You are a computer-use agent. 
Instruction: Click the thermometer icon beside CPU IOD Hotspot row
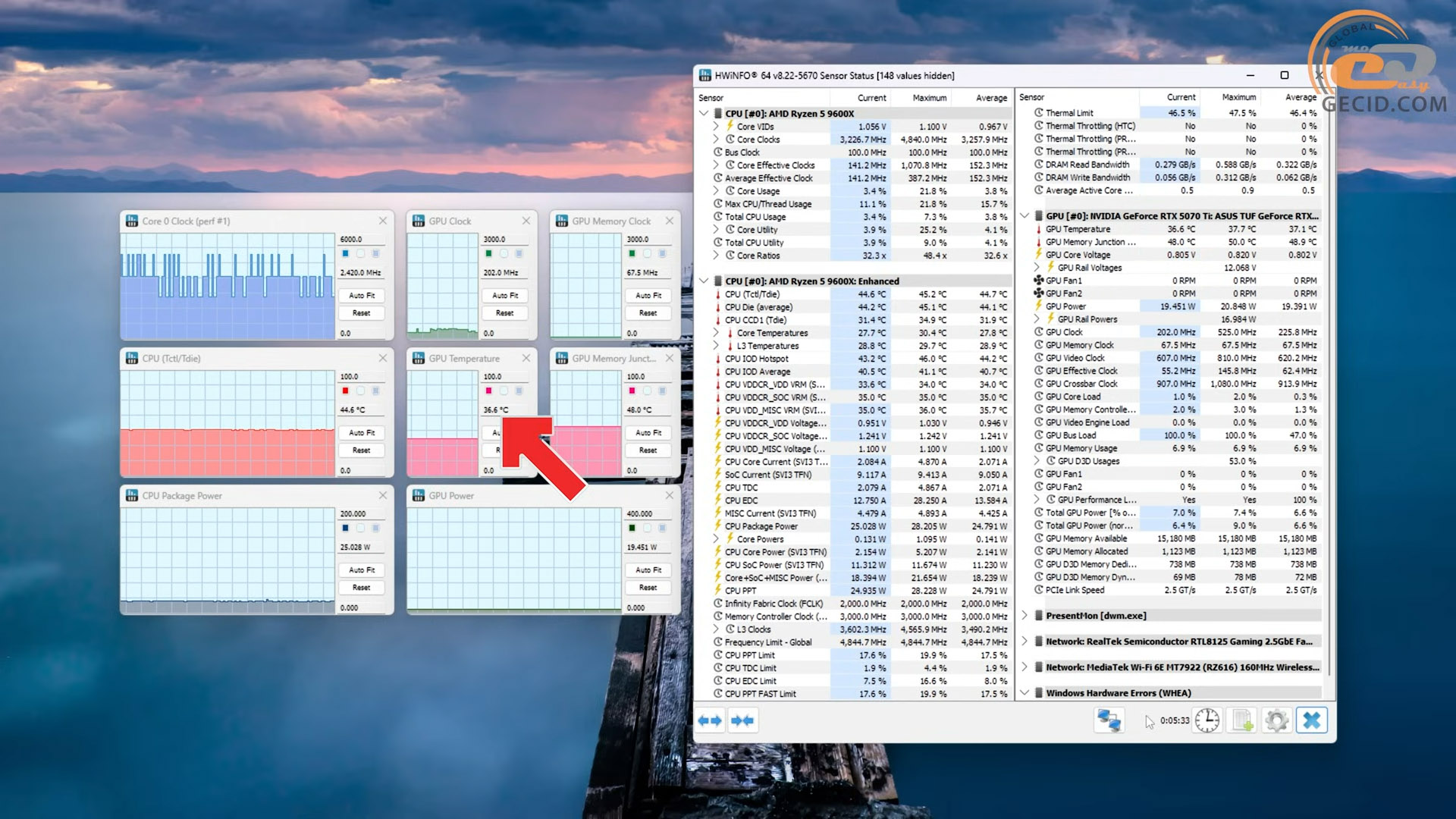pos(718,359)
